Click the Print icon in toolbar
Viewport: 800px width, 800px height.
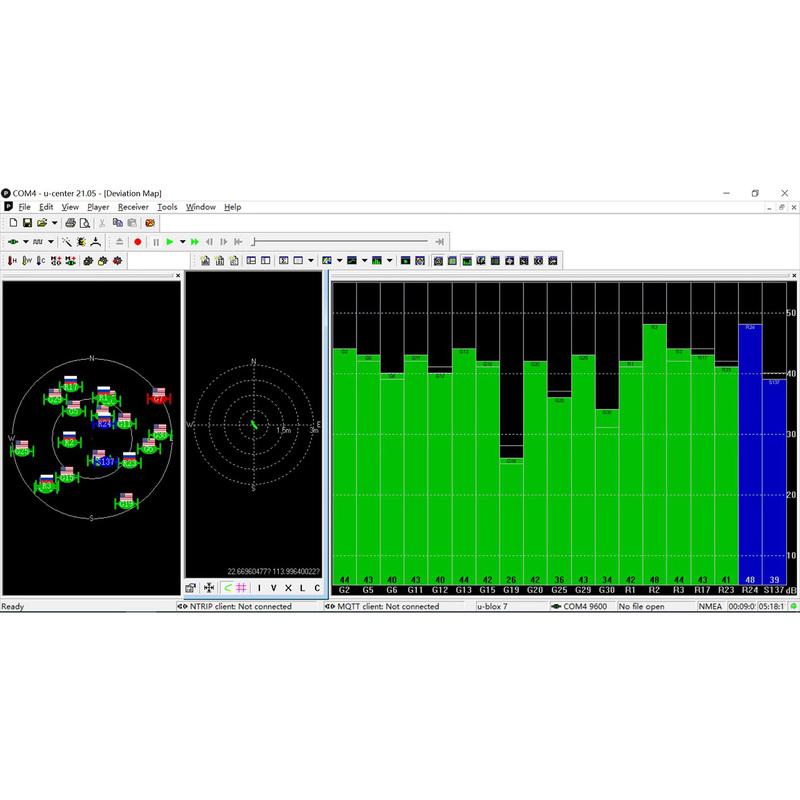tap(71, 222)
